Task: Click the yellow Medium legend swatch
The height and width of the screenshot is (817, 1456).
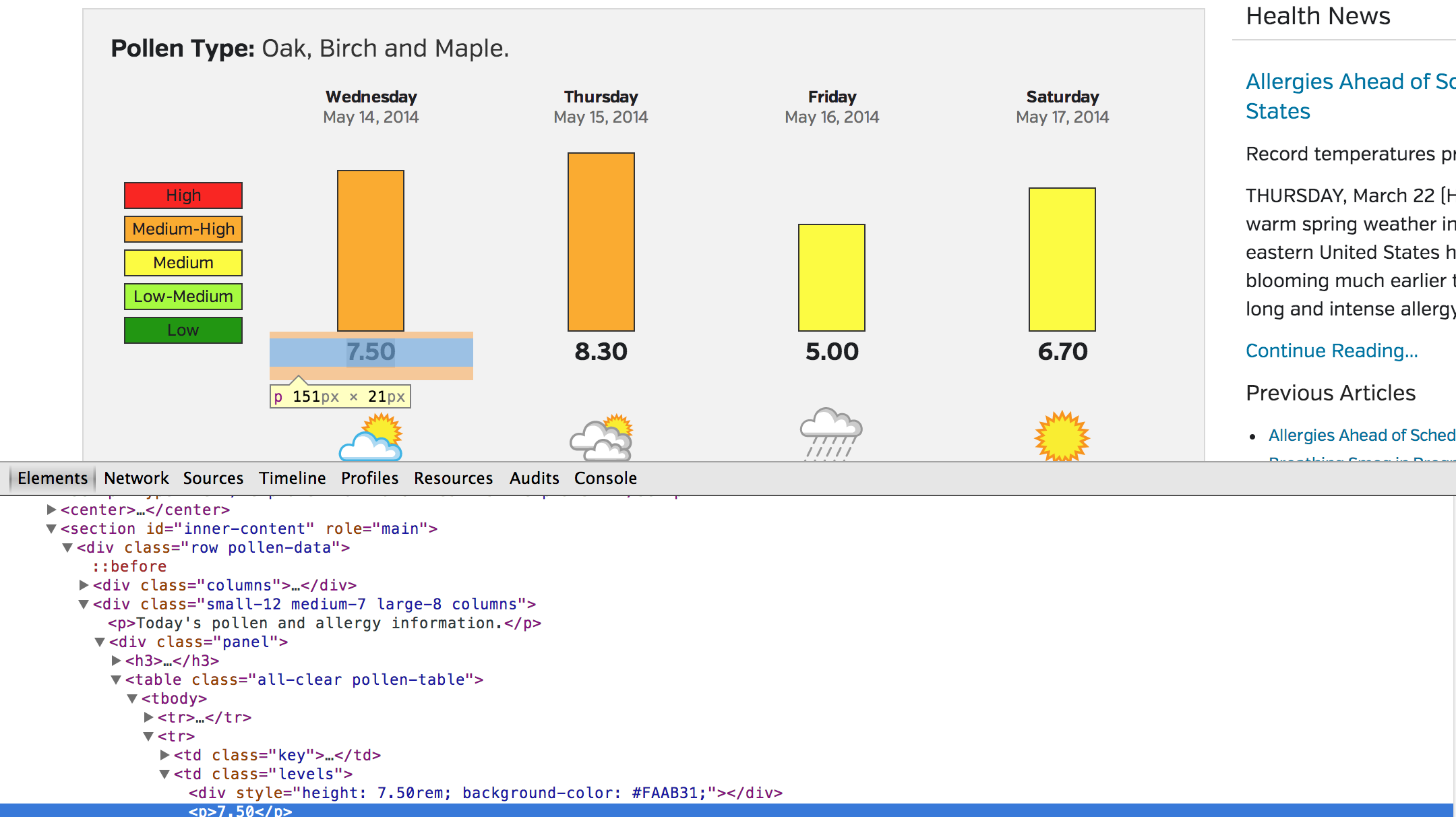Action: 183,263
